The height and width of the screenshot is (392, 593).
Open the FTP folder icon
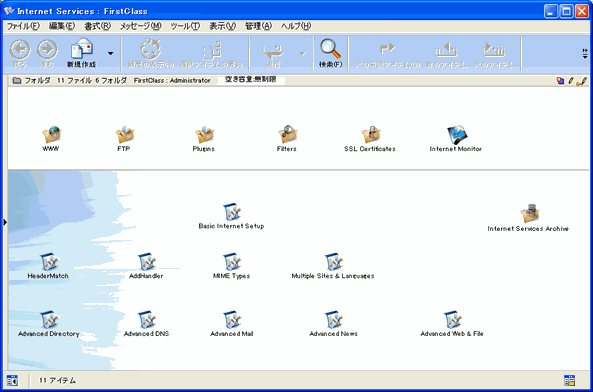tap(124, 135)
